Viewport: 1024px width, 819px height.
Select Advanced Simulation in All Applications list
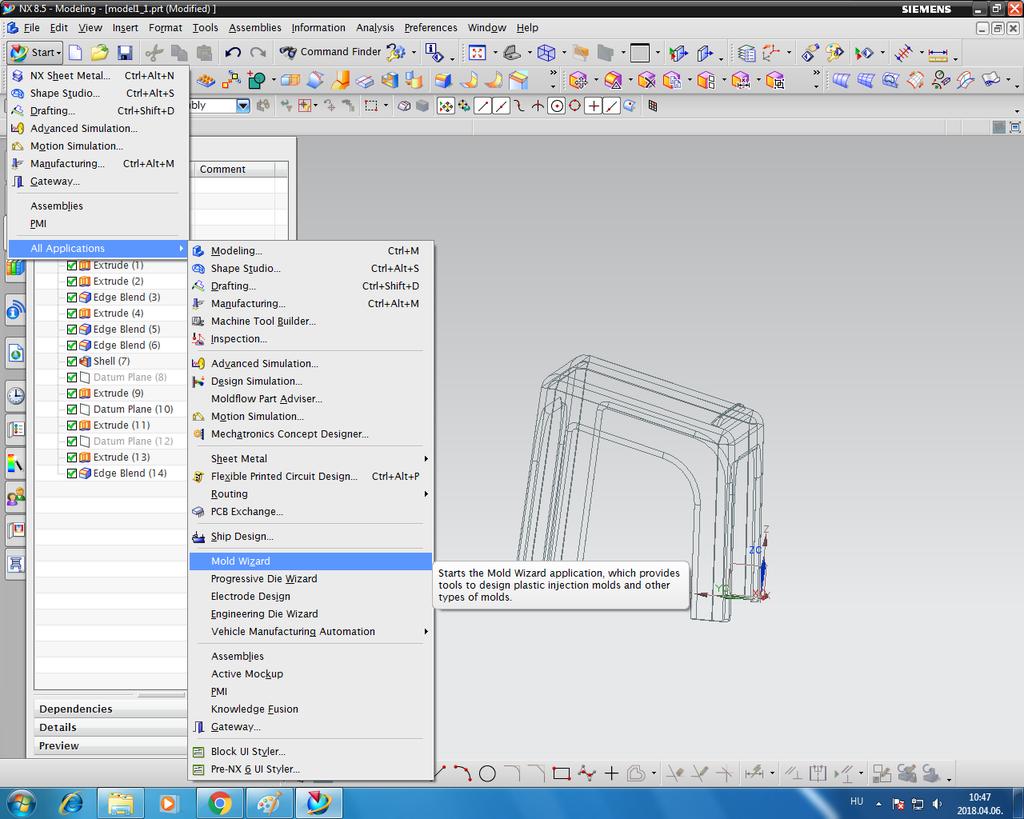pyautogui.click(x=311, y=363)
